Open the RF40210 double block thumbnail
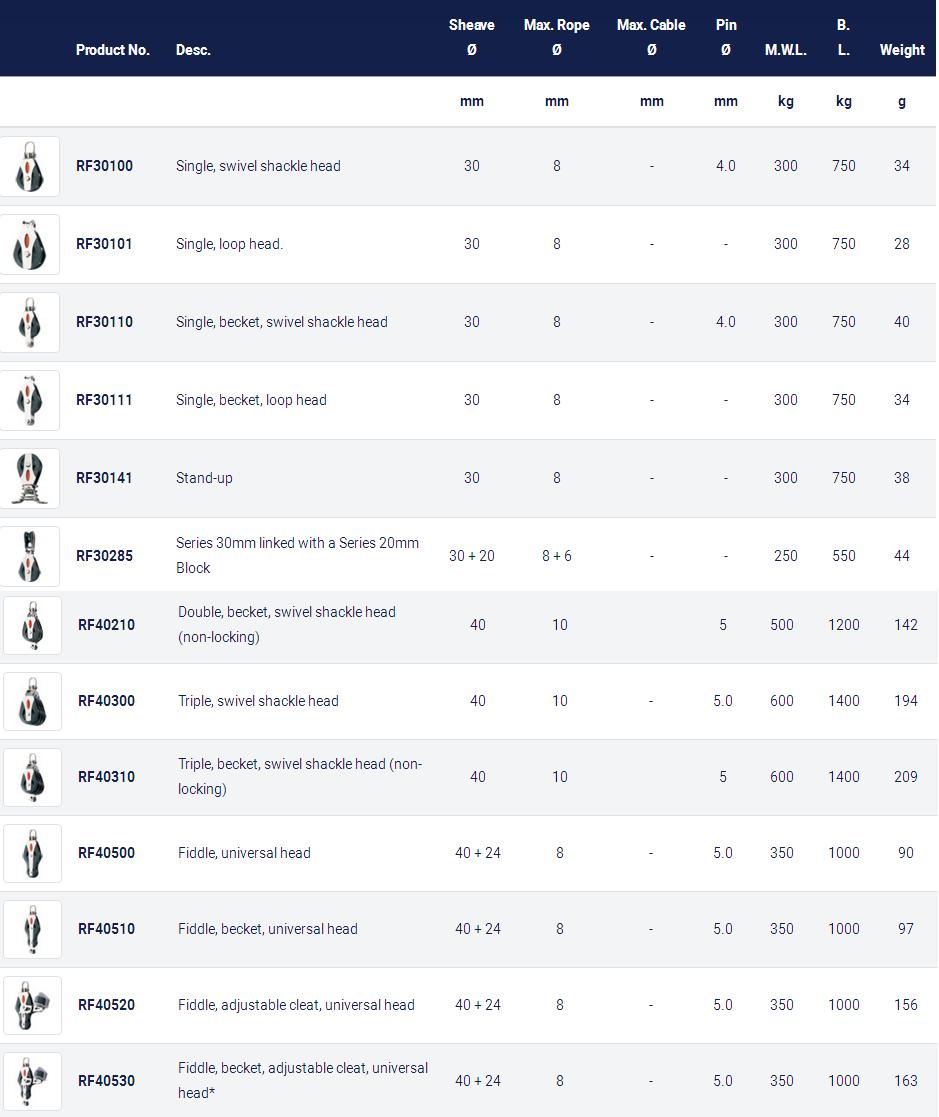The width and height of the screenshot is (939, 1117). click(x=32, y=625)
